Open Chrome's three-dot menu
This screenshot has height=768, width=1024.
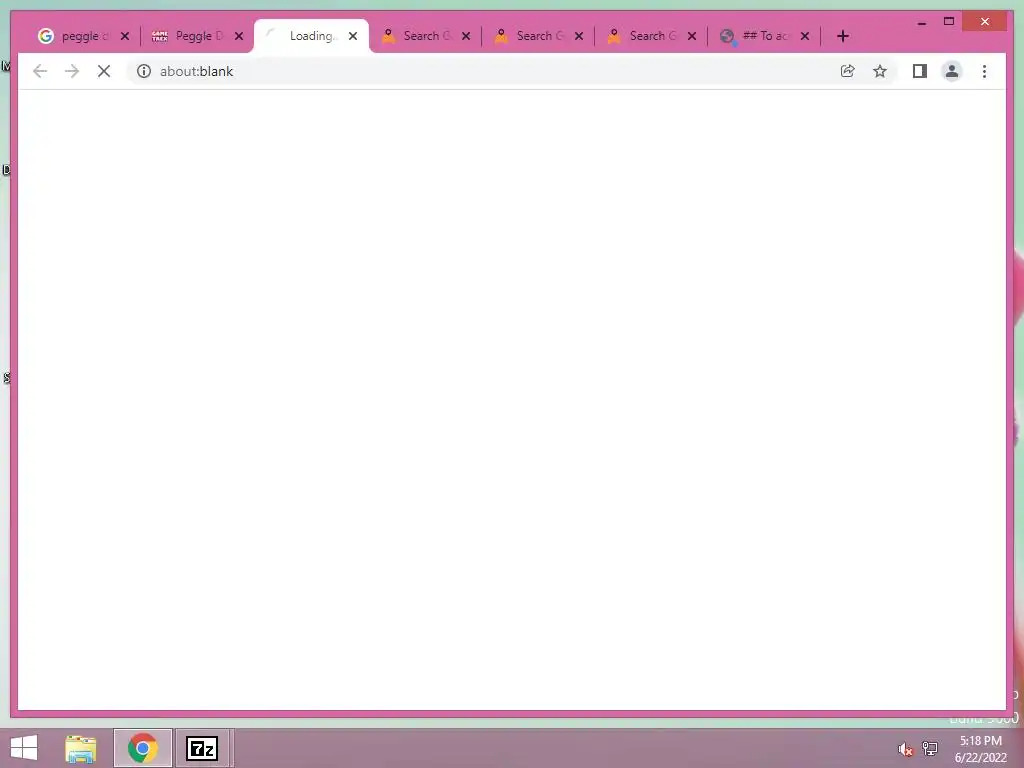coord(984,71)
